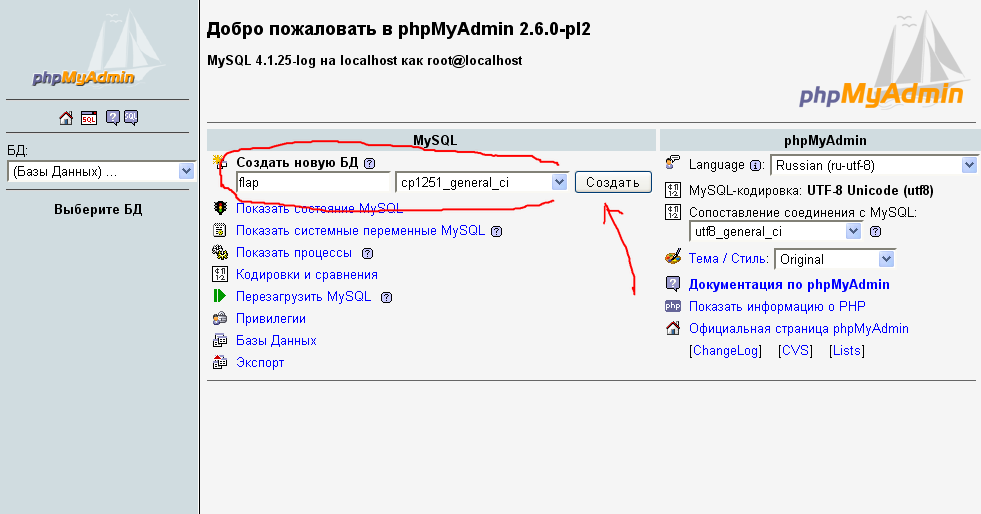
Task: Open the CVS link
Action: point(795,350)
